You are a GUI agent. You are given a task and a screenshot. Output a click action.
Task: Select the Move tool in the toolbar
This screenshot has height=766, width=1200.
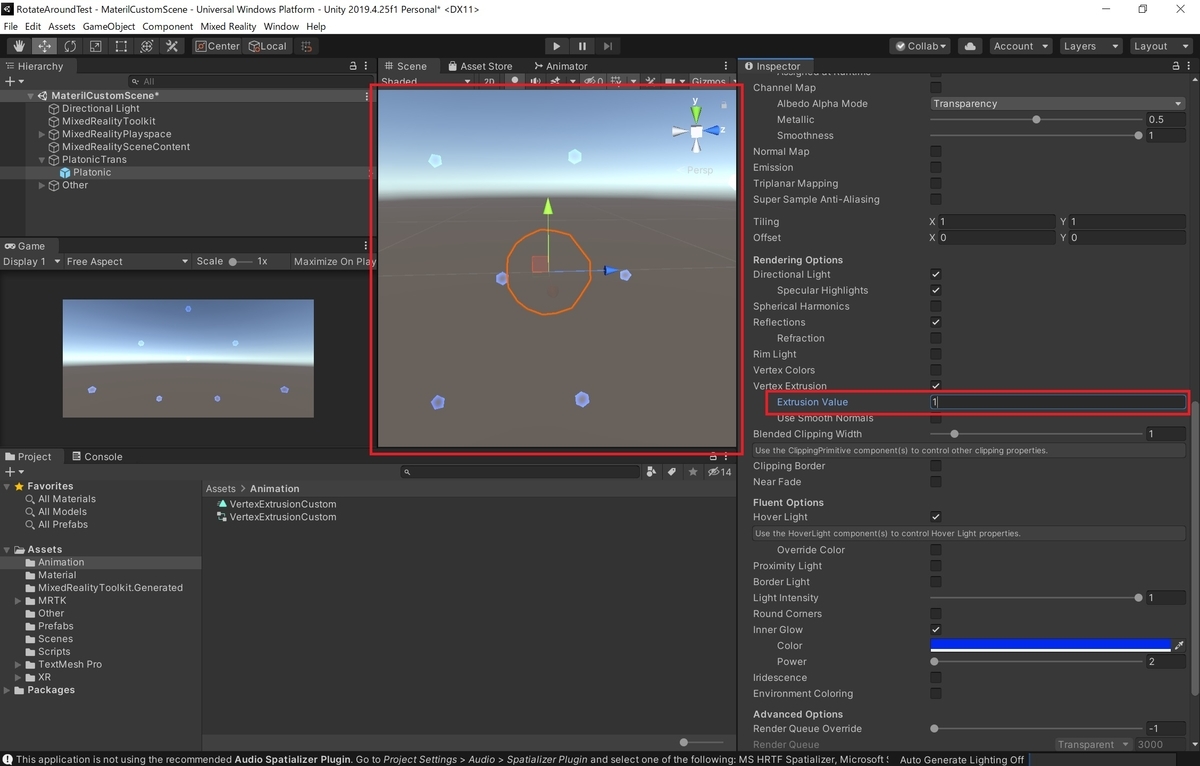point(45,46)
